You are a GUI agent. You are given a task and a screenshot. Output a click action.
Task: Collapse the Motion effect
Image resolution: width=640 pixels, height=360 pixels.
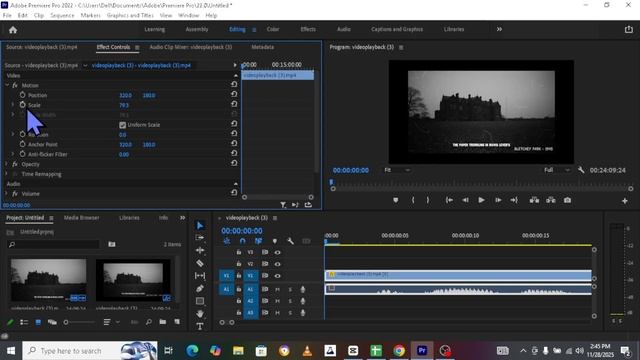tap(7, 85)
